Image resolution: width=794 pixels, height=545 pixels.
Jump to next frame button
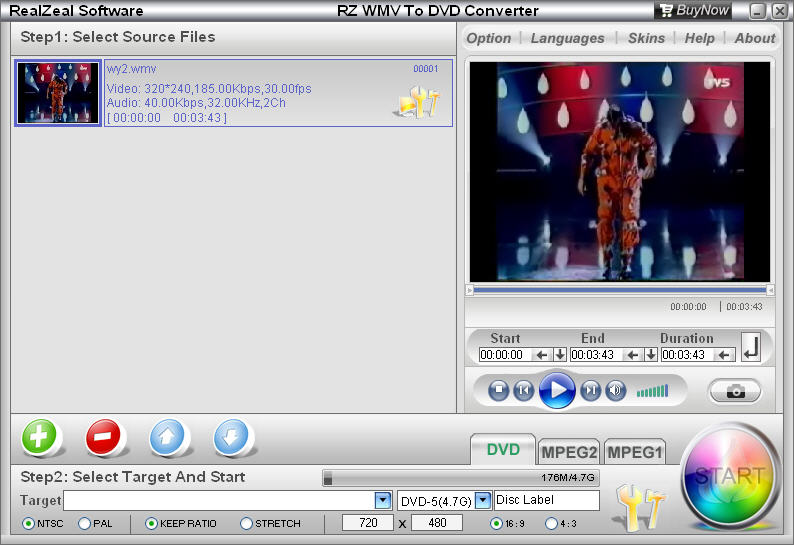pos(590,391)
